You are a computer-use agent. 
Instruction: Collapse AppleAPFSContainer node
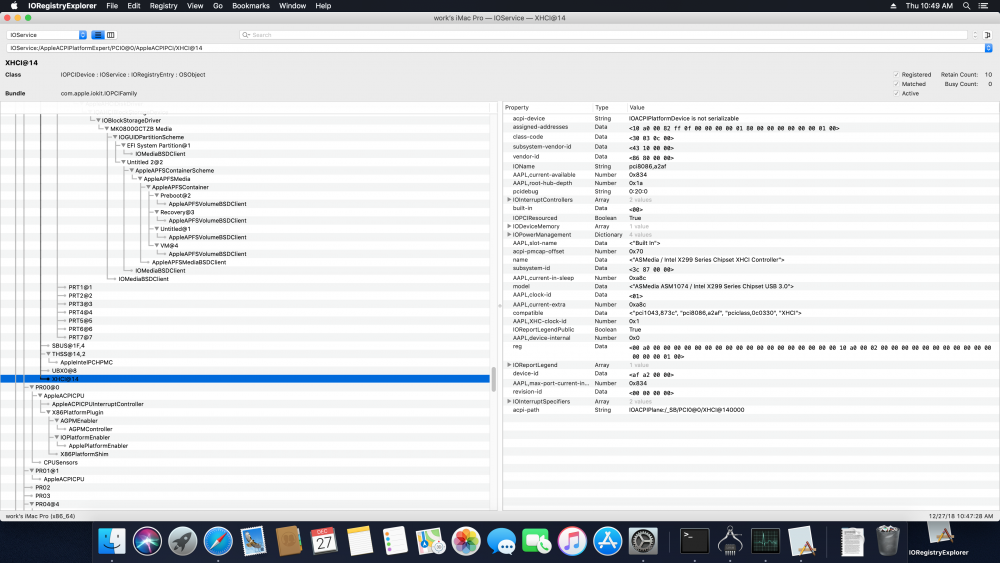coord(148,187)
